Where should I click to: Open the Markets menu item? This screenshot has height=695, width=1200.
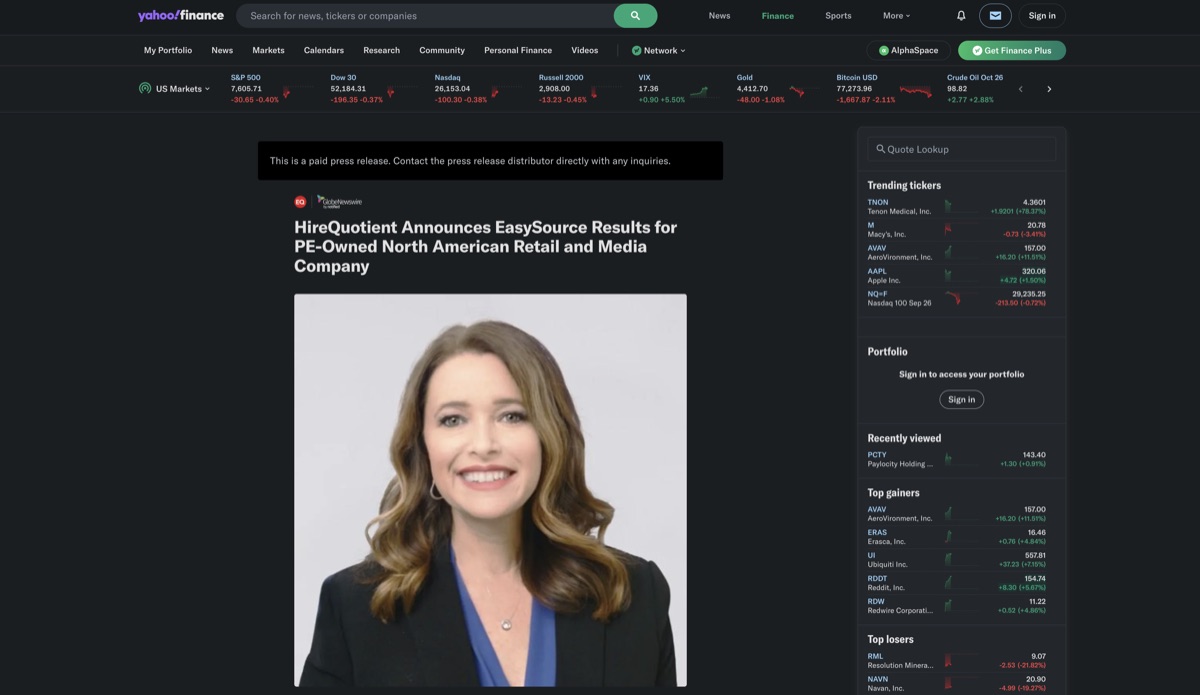[268, 50]
